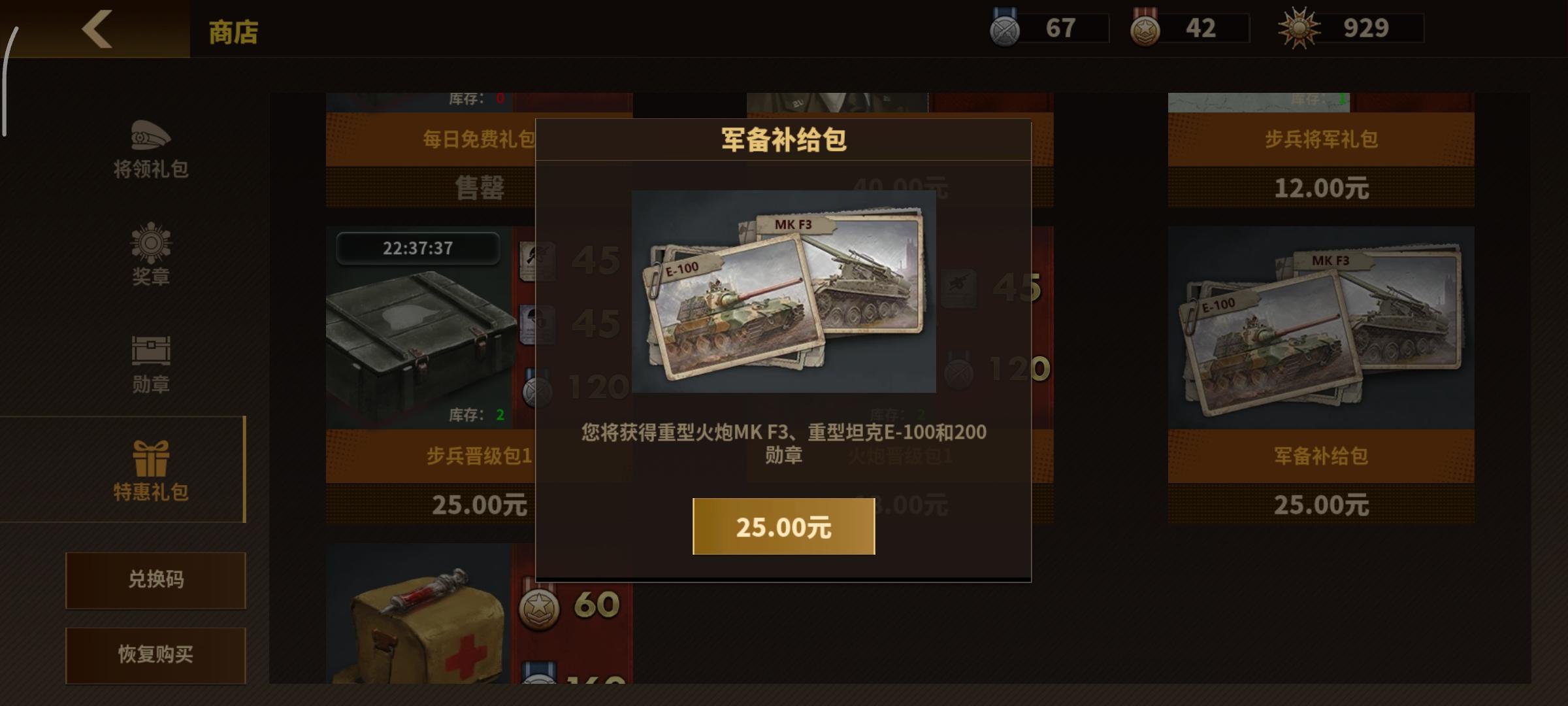
Task: Go back using the arrow icon
Action: [x=97, y=29]
